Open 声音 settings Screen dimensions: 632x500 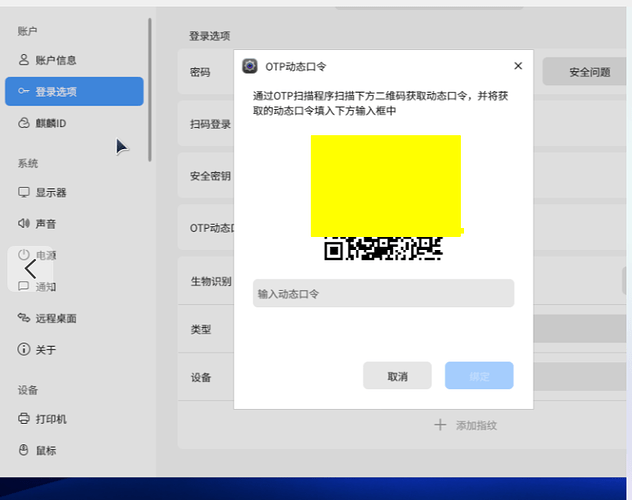point(74,224)
